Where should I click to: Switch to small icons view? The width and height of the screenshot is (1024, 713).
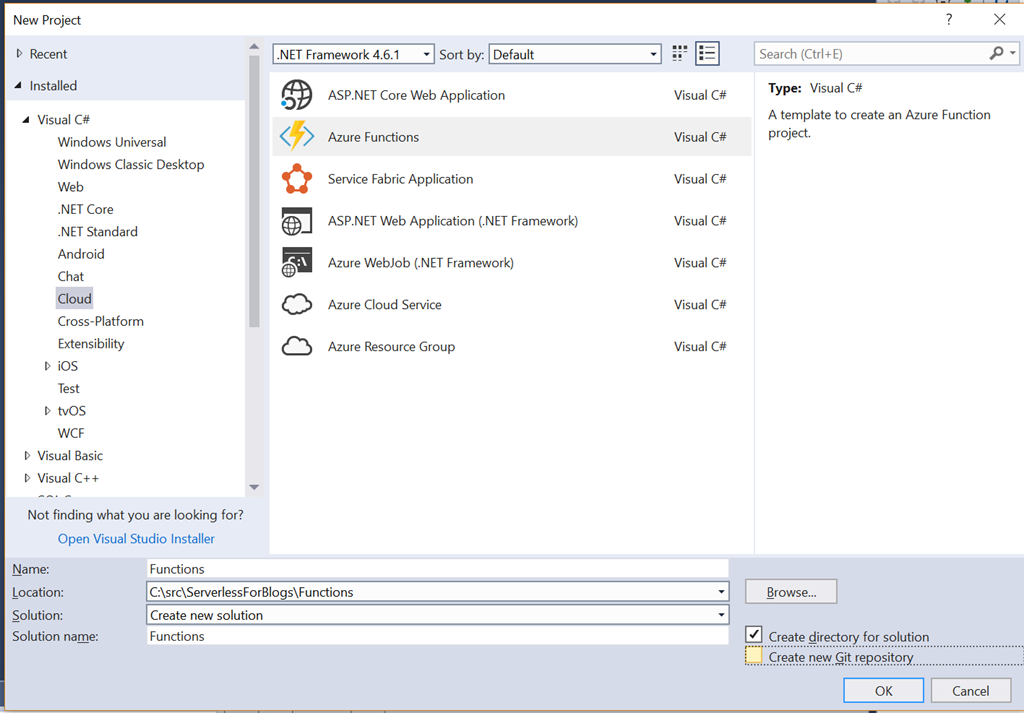click(681, 54)
